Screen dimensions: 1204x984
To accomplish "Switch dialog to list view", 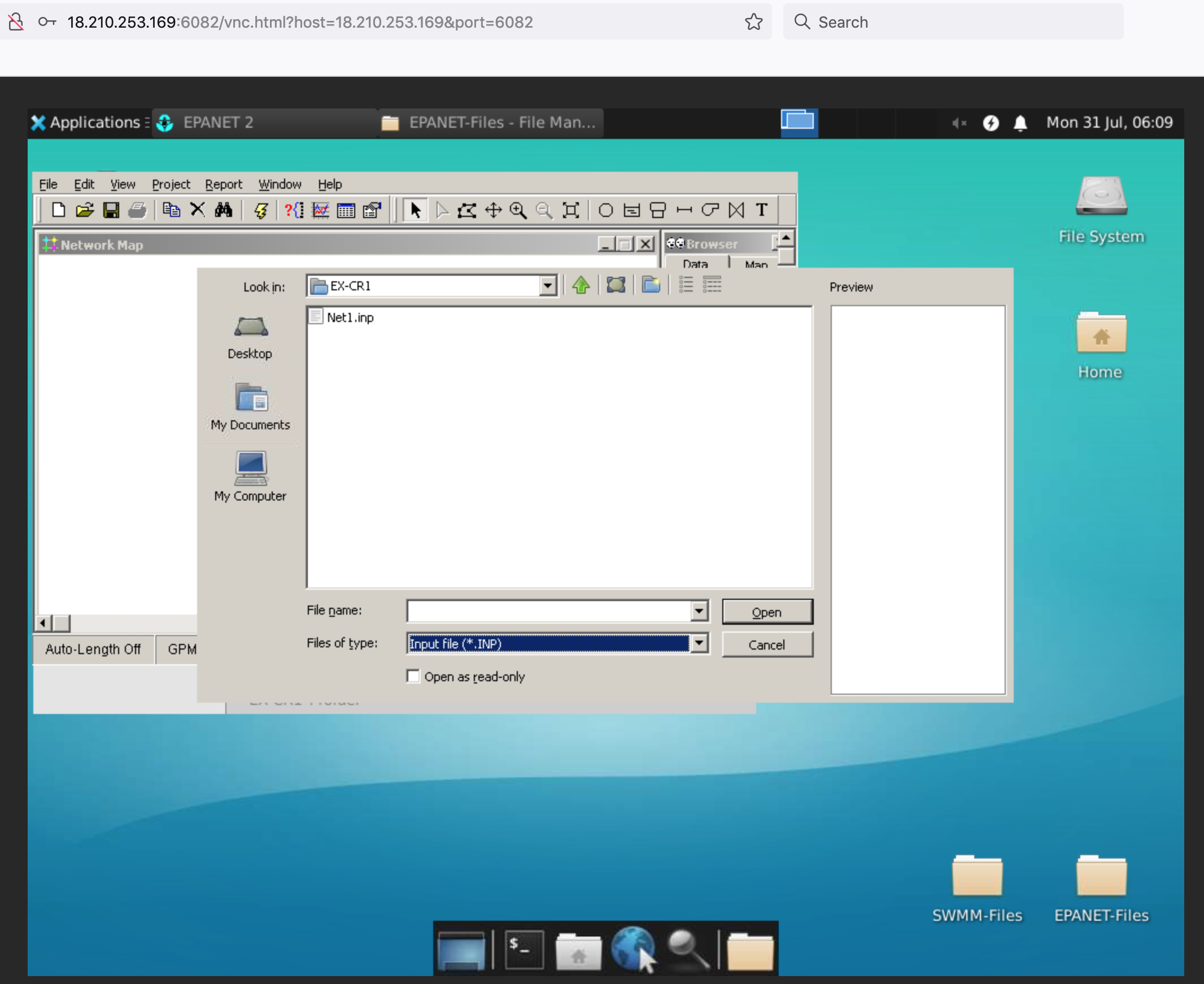I will pyautogui.click(x=686, y=285).
